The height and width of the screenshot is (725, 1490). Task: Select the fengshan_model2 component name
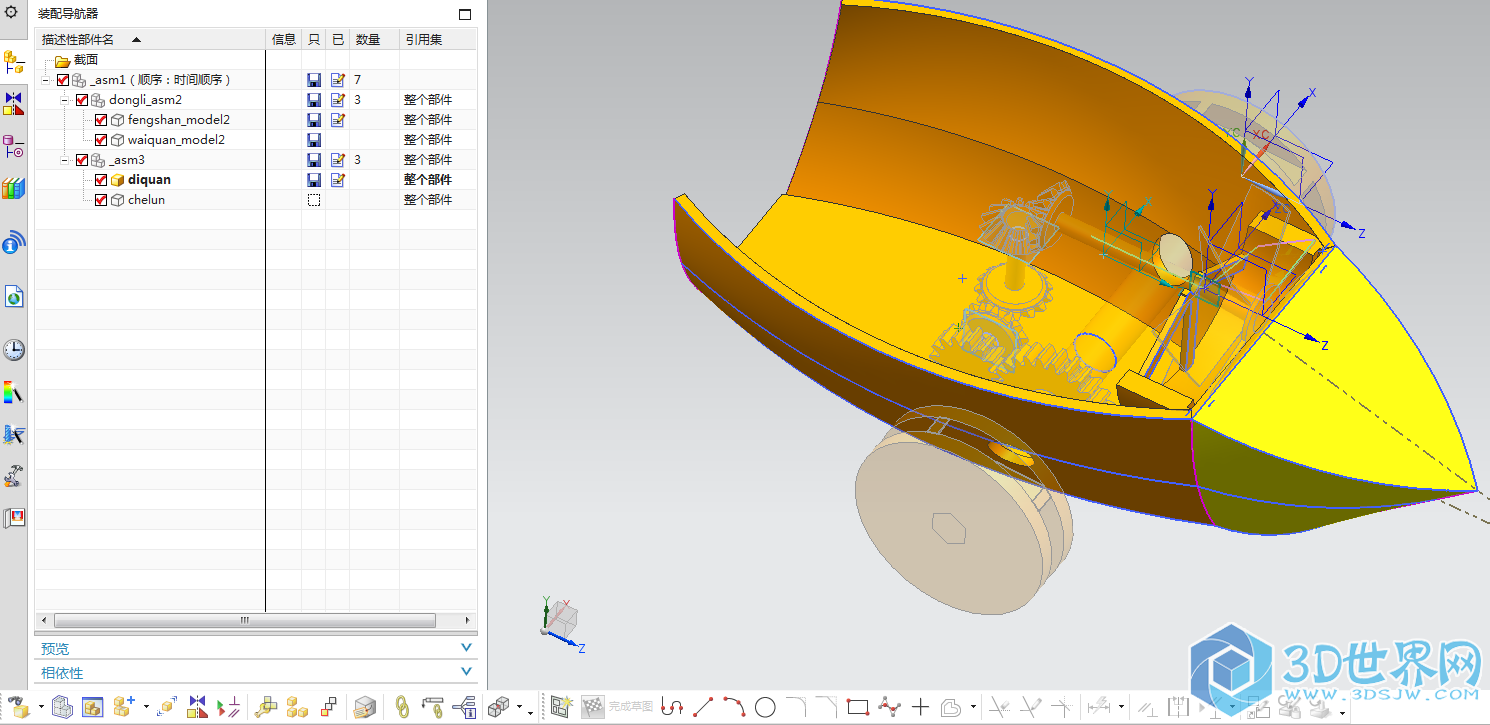coord(179,120)
